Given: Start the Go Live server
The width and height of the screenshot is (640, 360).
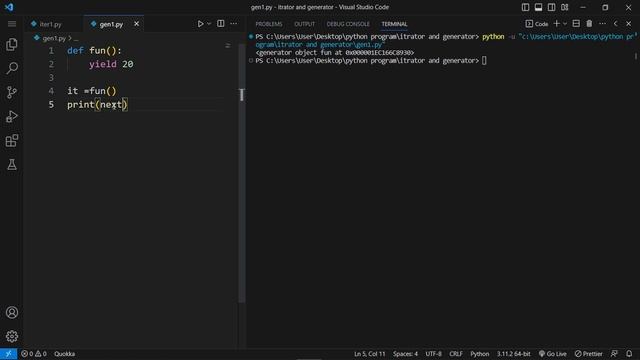Looking at the screenshot, I should [x=552, y=354].
